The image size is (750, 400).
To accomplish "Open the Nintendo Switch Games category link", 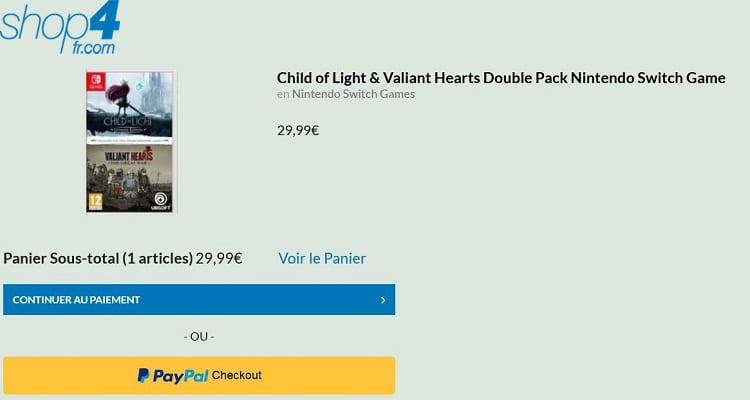I will coord(353,94).
